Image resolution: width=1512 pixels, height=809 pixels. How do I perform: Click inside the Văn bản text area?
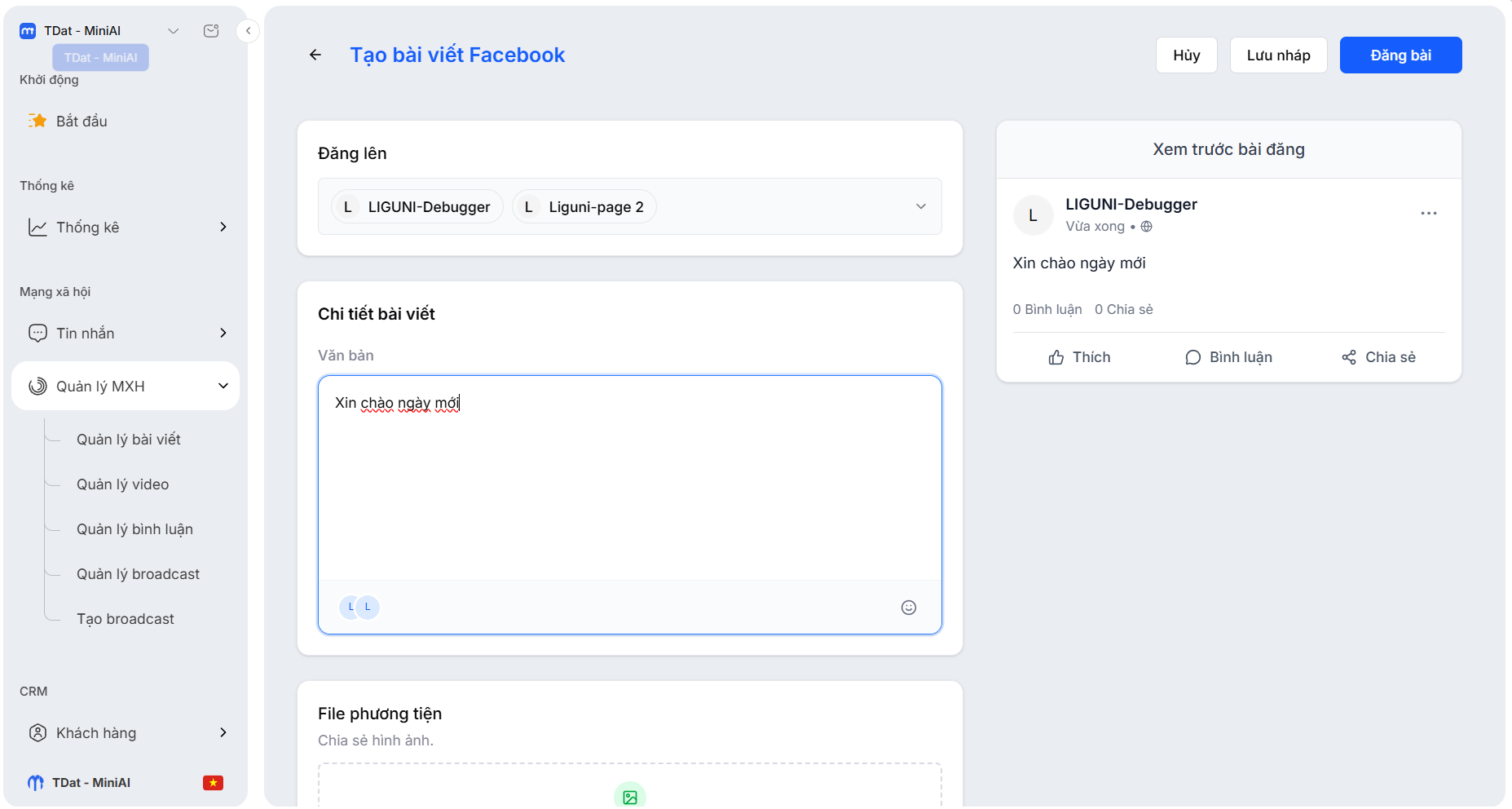click(x=629, y=479)
